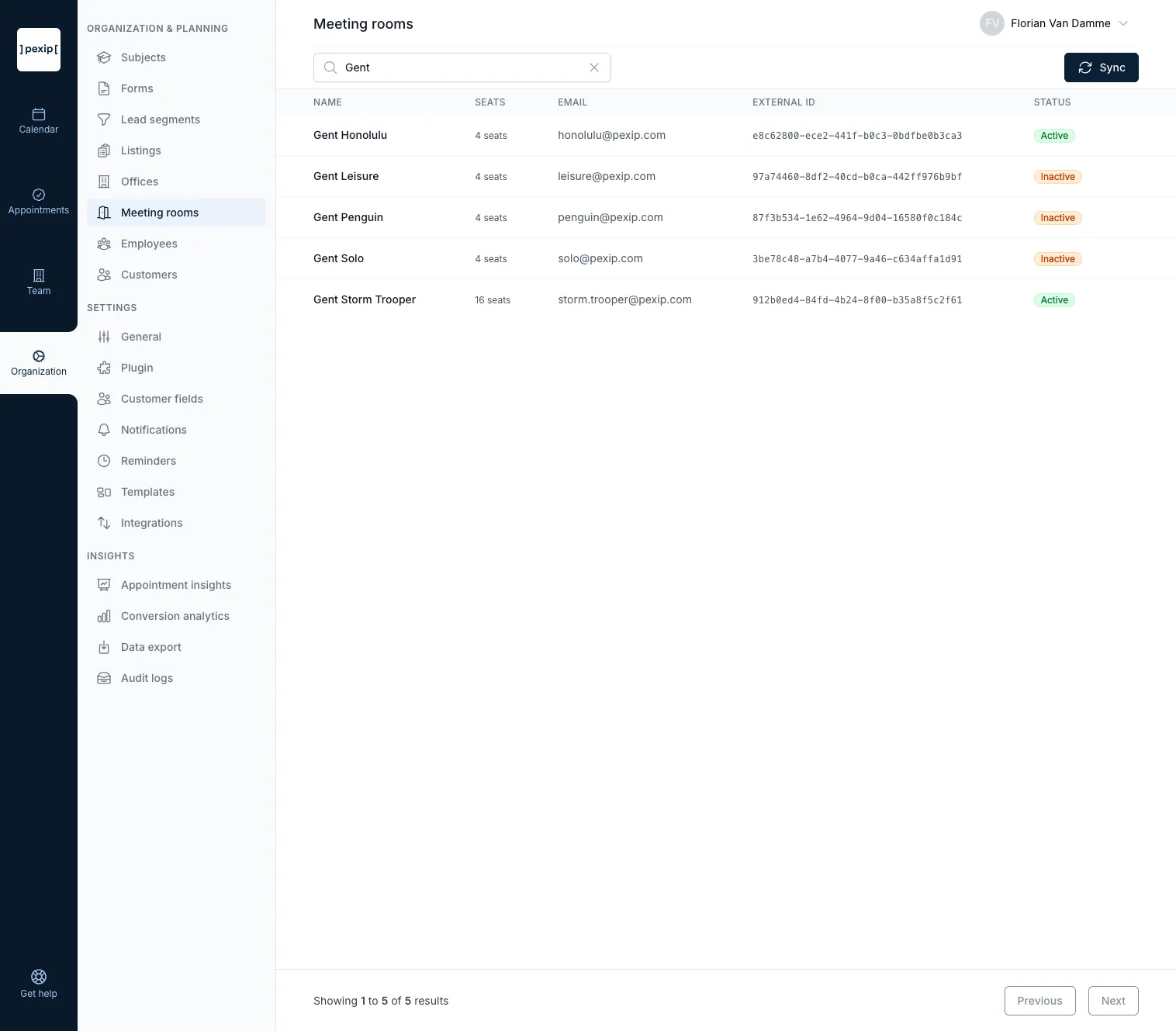Image resolution: width=1176 pixels, height=1031 pixels.
Task: Click the pexip logo
Action: pos(39,50)
